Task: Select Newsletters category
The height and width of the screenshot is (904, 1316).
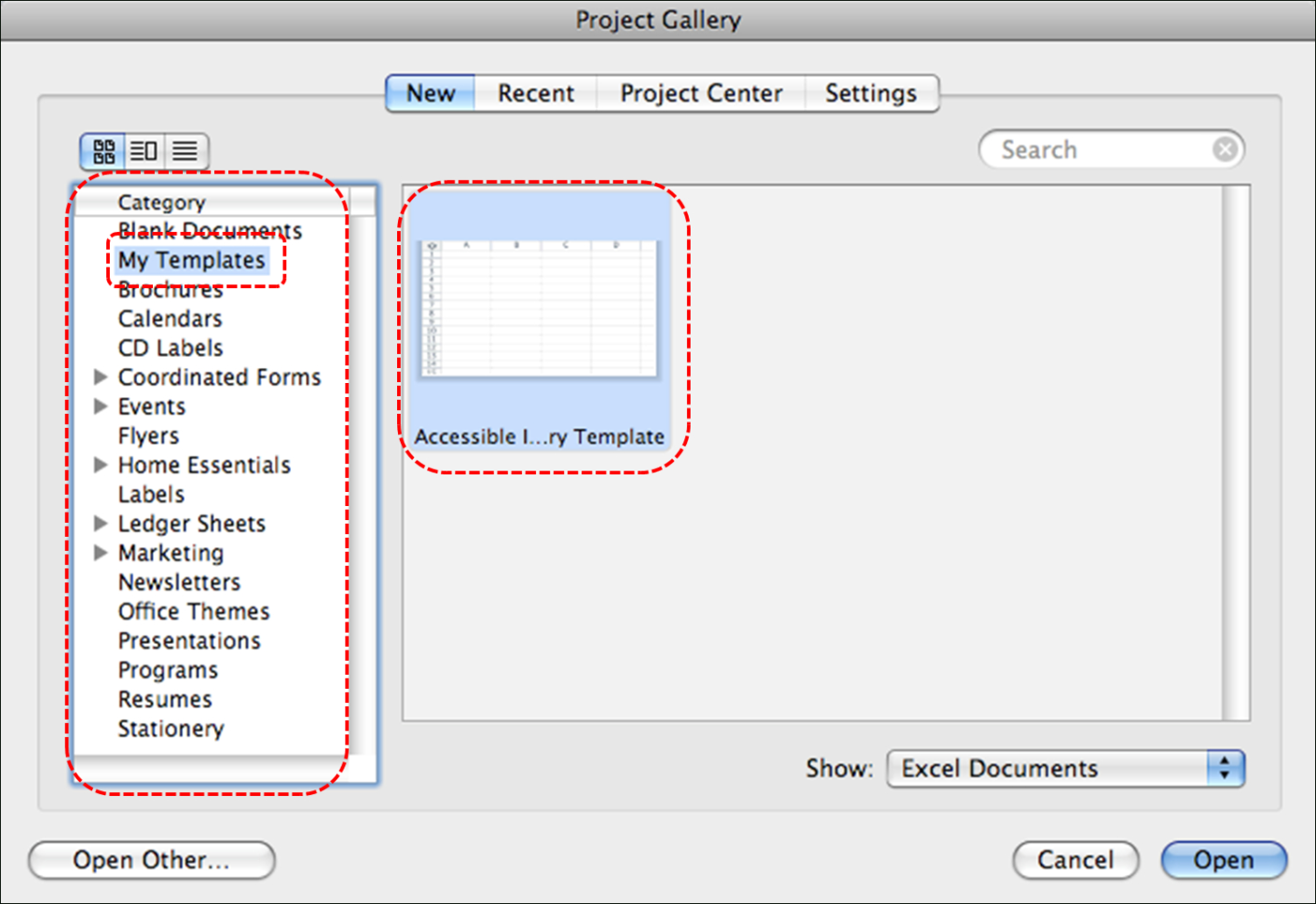Action: (179, 582)
